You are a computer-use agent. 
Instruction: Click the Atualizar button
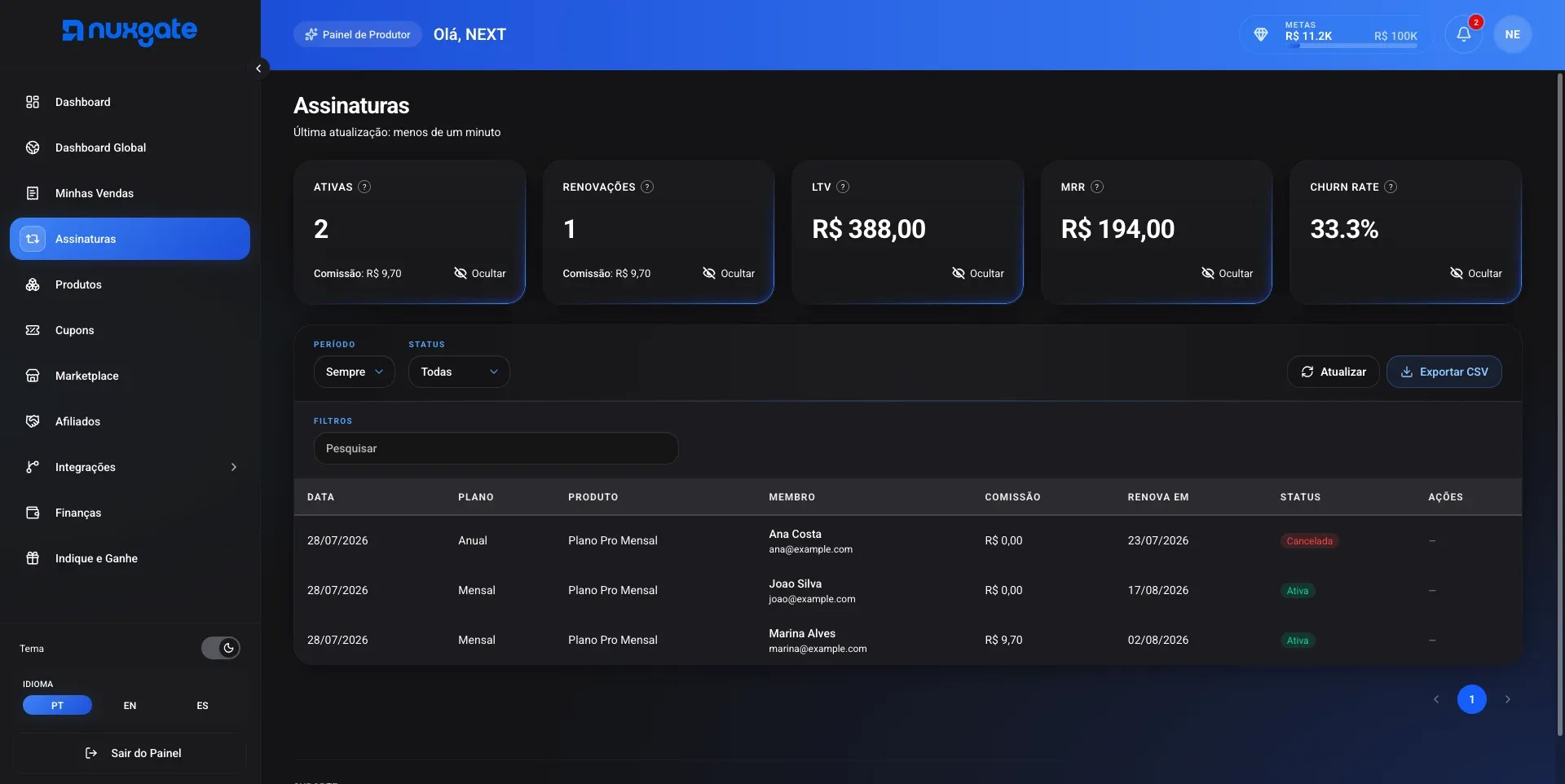tap(1333, 372)
